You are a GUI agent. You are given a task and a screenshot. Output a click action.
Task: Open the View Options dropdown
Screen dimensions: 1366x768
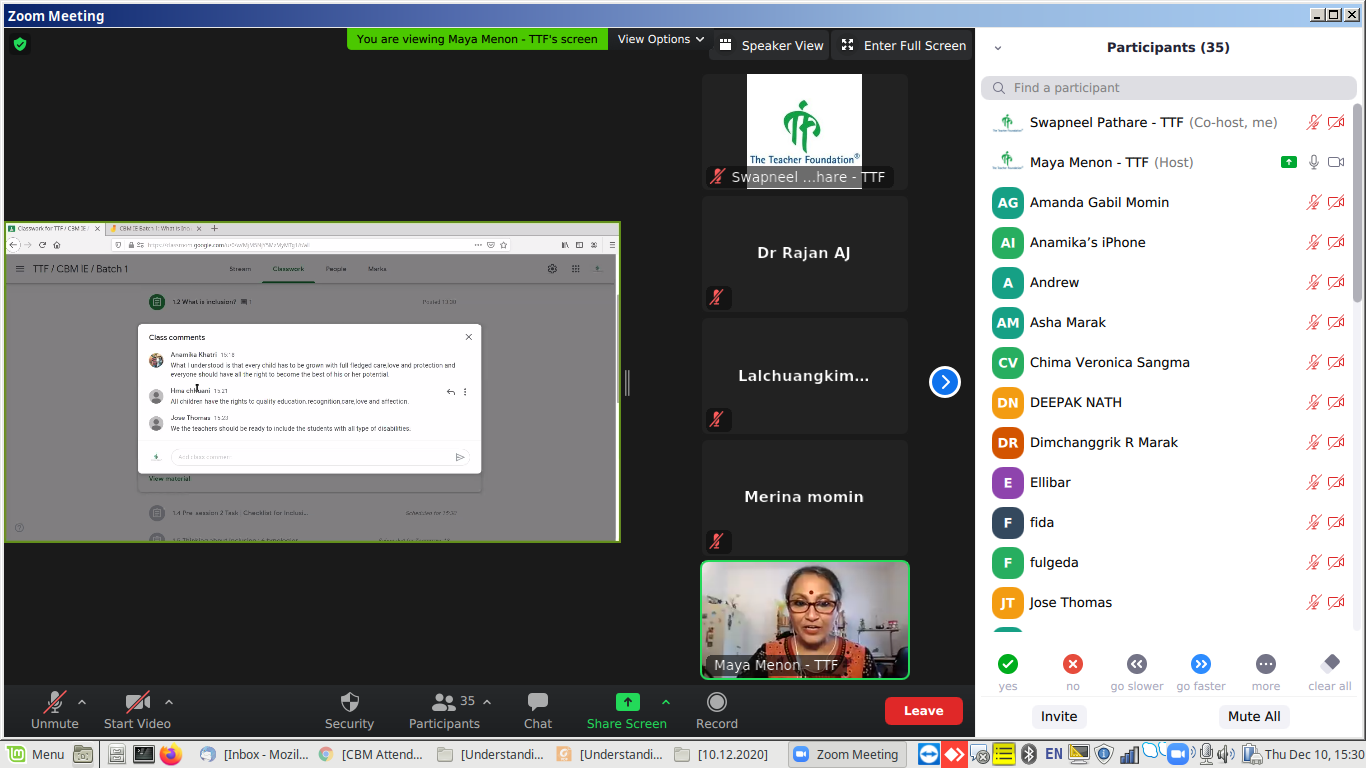pos(661,39)
